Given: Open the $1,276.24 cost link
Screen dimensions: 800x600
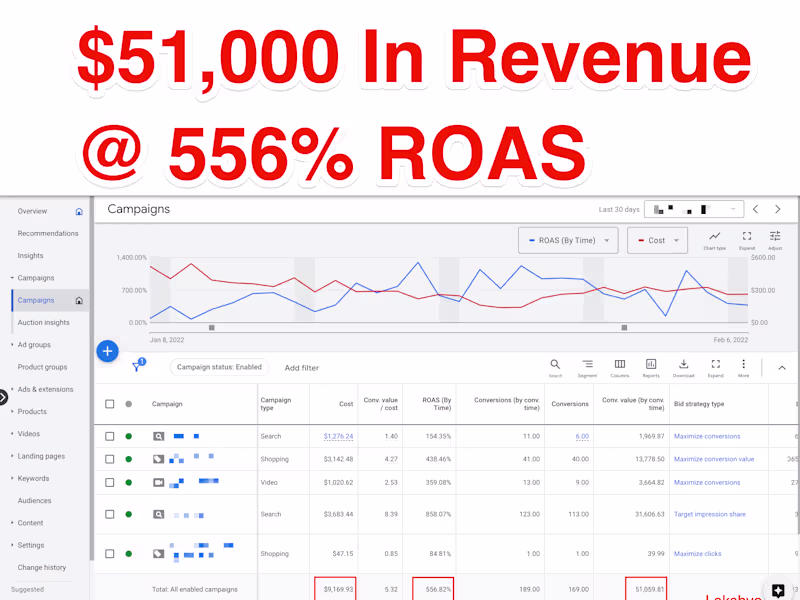Looking at the screenshot, I should pyautogui.click(x=338, y=436).
